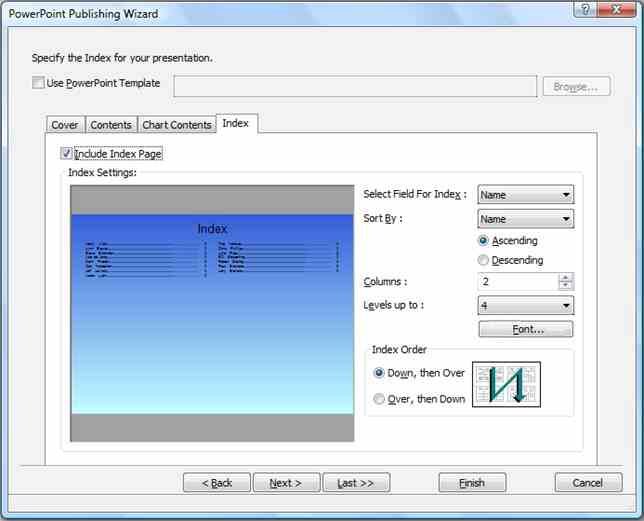644x521 pixels.
Task: Click the index order direction diagram
Action: (x=506, y=385)
